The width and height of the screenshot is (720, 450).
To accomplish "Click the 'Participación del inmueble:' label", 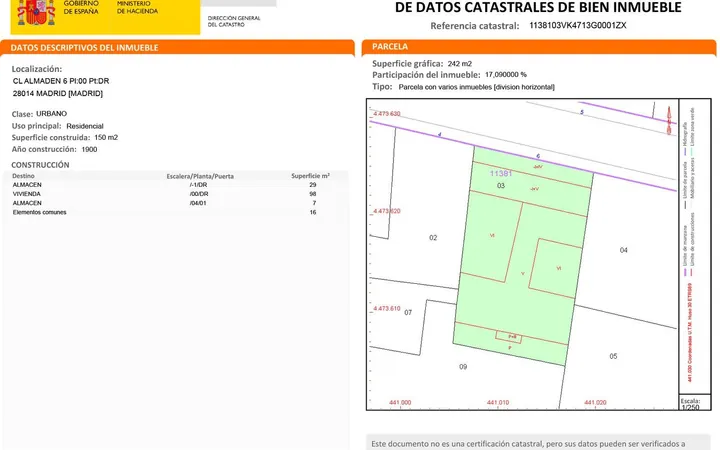I will 426,75.
